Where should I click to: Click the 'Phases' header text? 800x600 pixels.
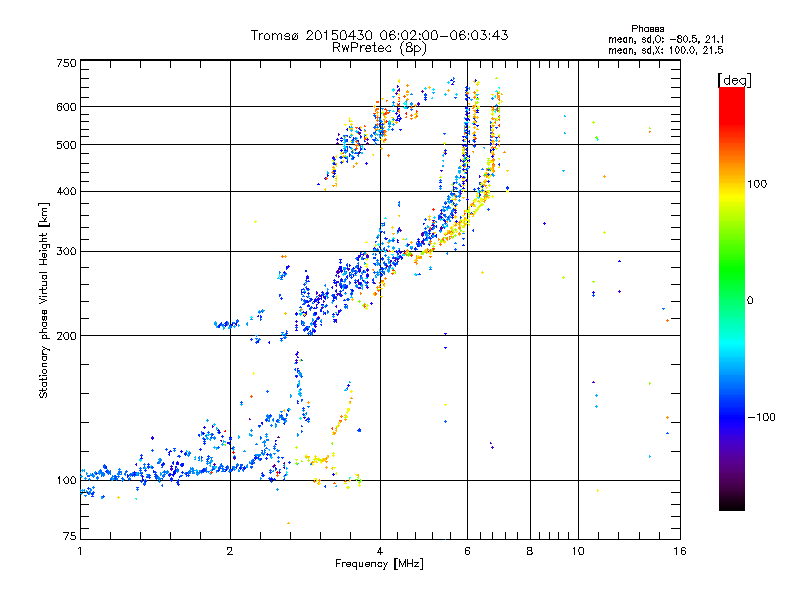[647, 29]
